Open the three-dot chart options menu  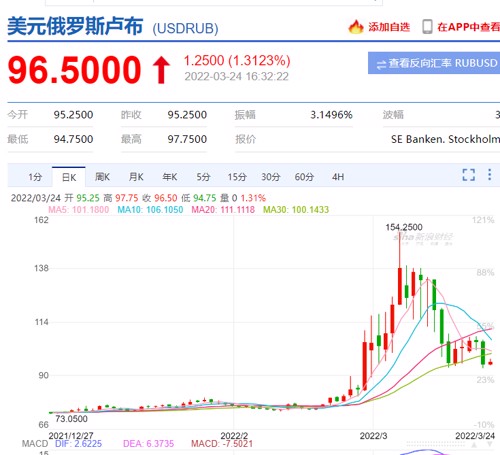[489, 175]
